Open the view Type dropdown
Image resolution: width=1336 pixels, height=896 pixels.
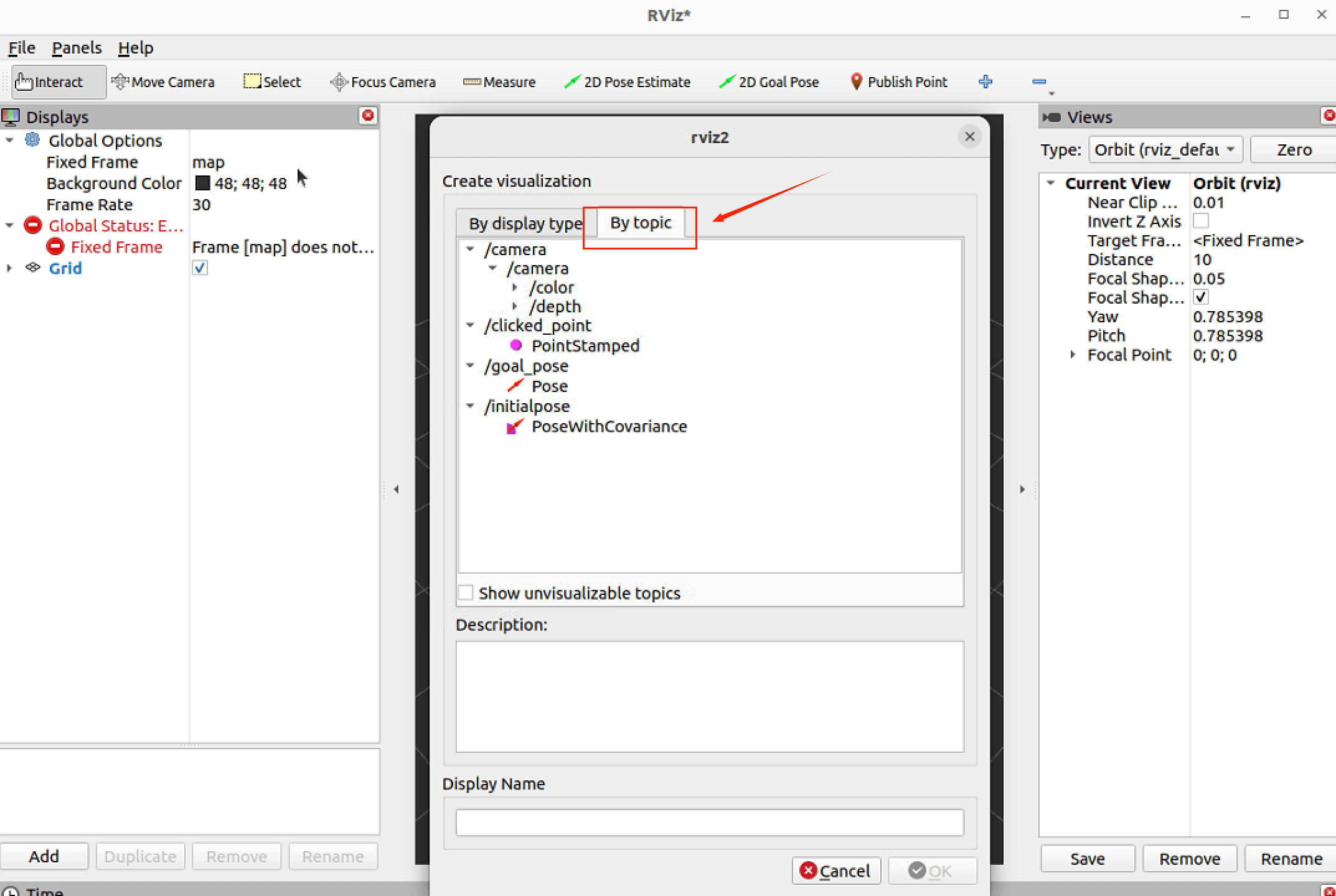click(1164, 150)
